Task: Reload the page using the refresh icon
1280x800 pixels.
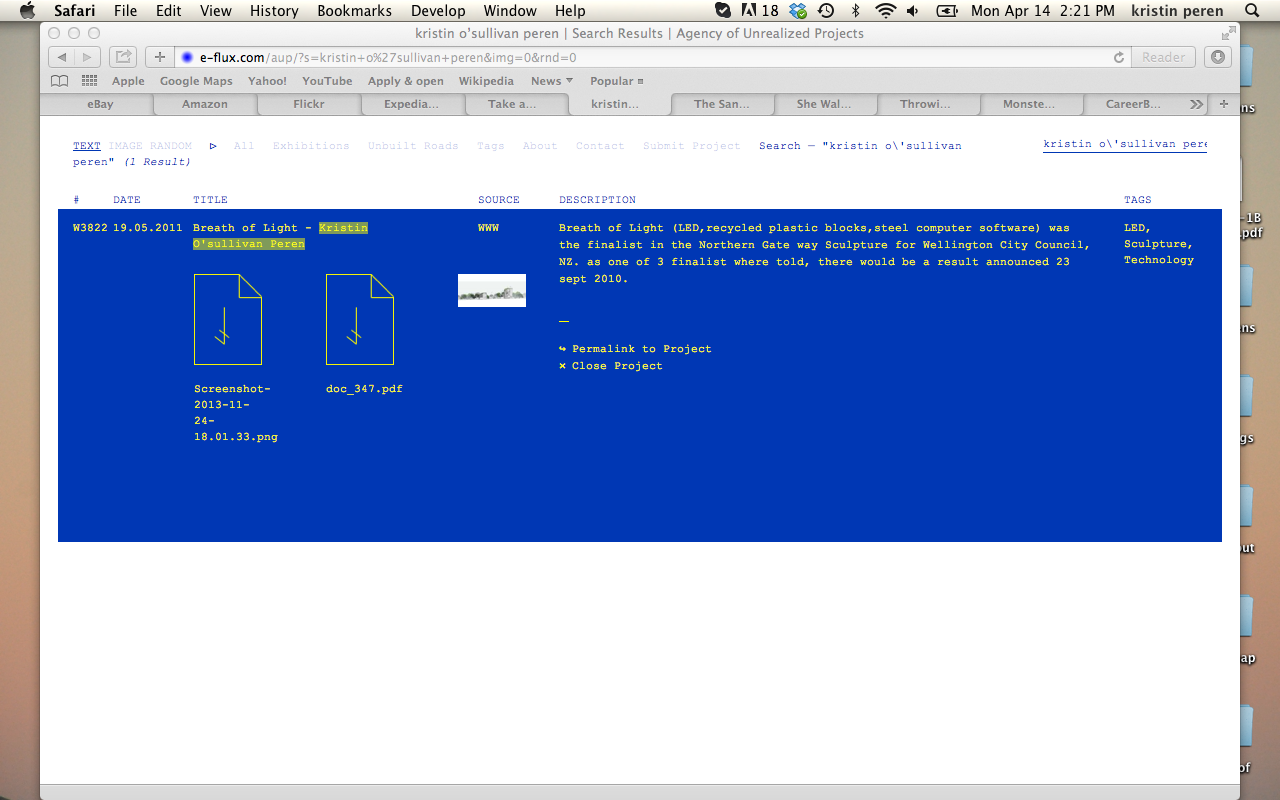Action: (1119, 58)
